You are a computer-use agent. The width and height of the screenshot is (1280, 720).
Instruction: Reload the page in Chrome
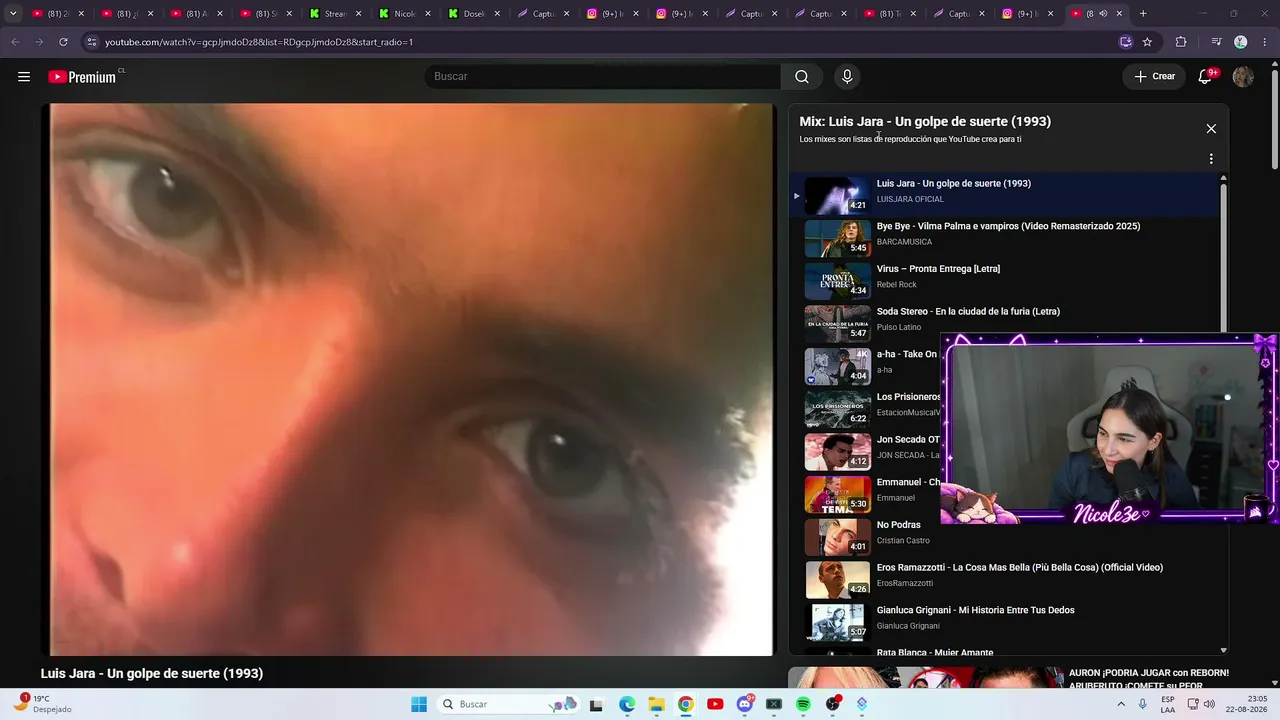click(63, 42)
